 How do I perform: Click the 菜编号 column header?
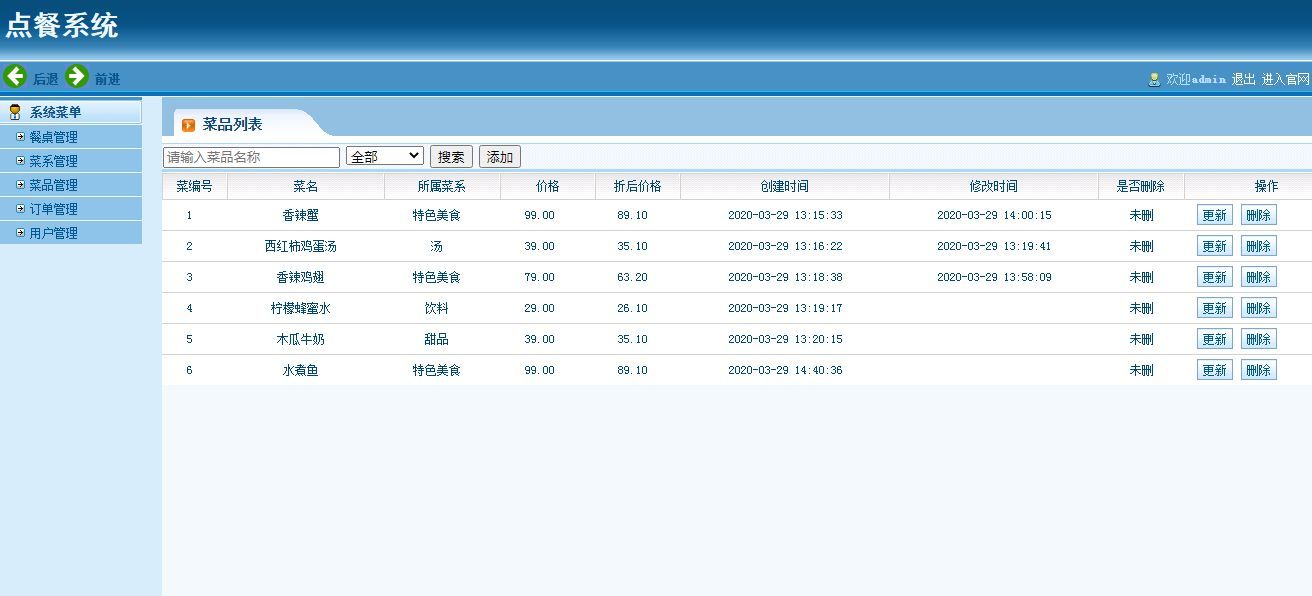(x=194, y=186)
